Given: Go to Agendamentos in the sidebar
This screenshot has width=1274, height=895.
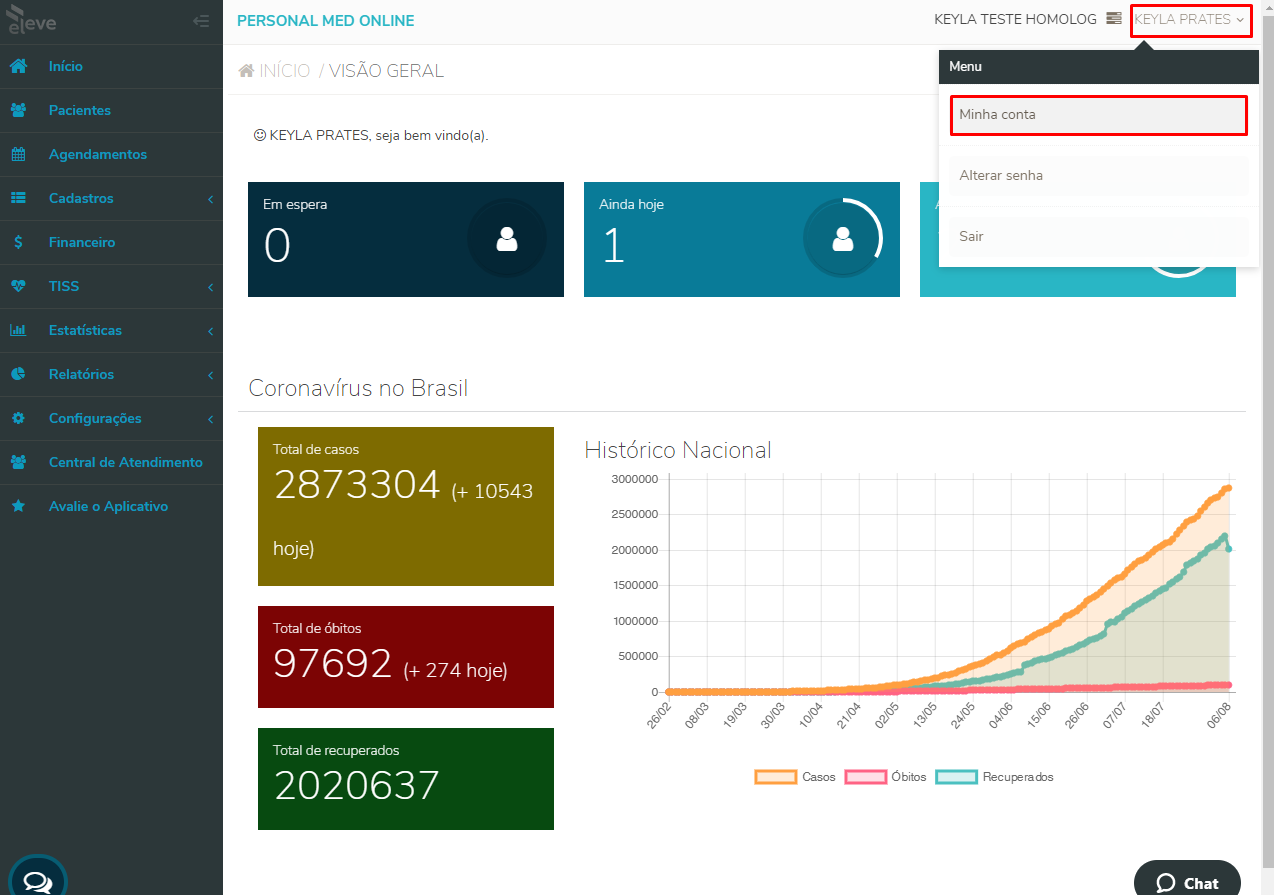Looking at the screenshot, I should [111, 154].
